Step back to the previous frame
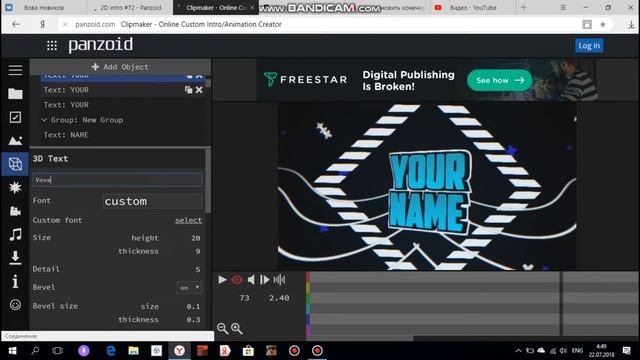 pos(251,280)
